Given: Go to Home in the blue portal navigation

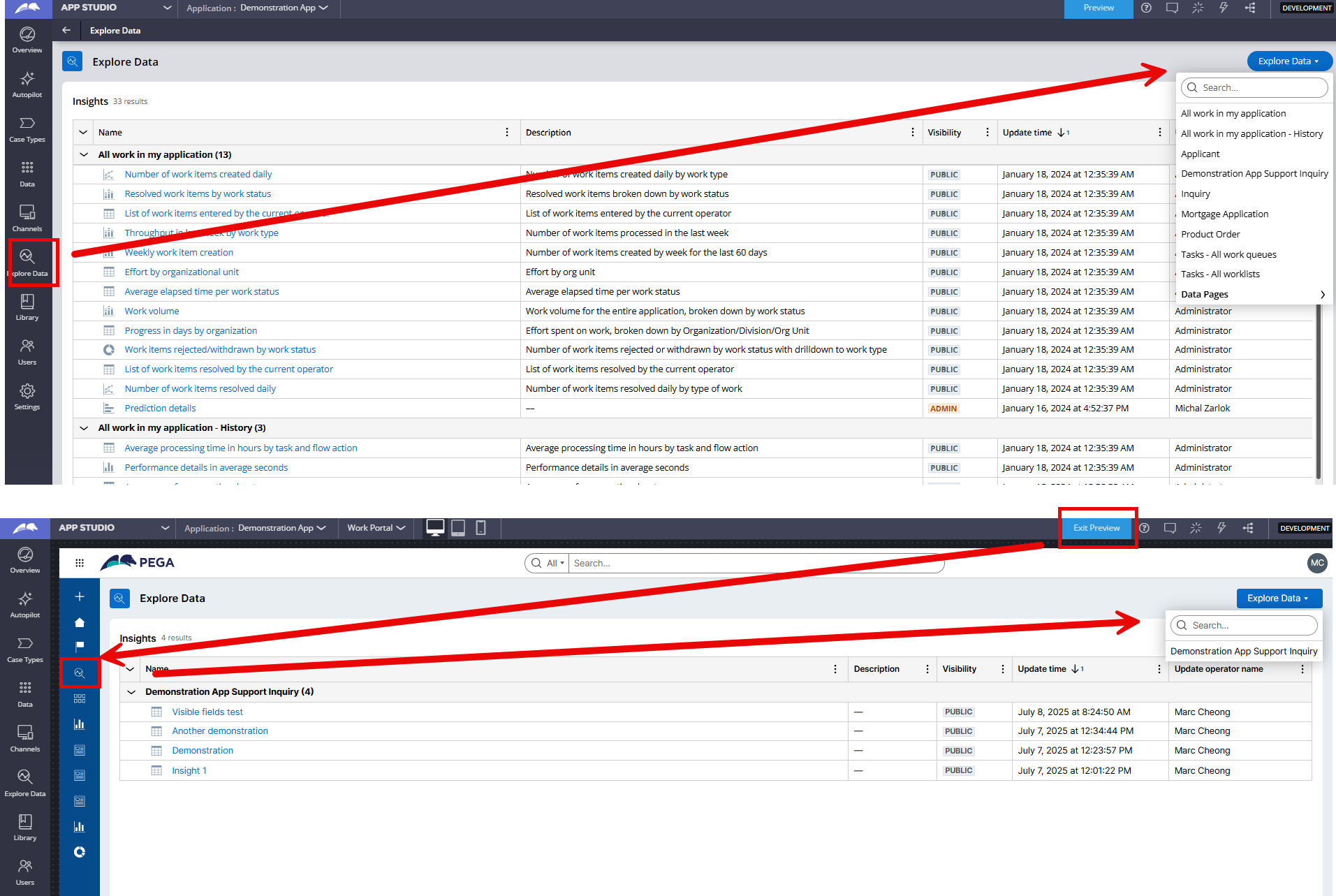Looking at the screenshot, I should click(80, 622).
